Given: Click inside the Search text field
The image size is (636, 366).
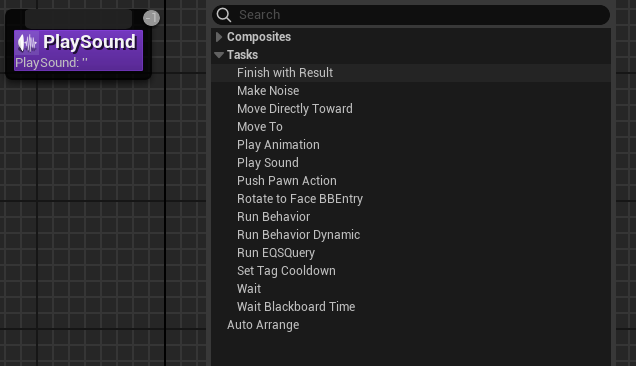Looking at the screenshot, I should [x=422, y=15].
